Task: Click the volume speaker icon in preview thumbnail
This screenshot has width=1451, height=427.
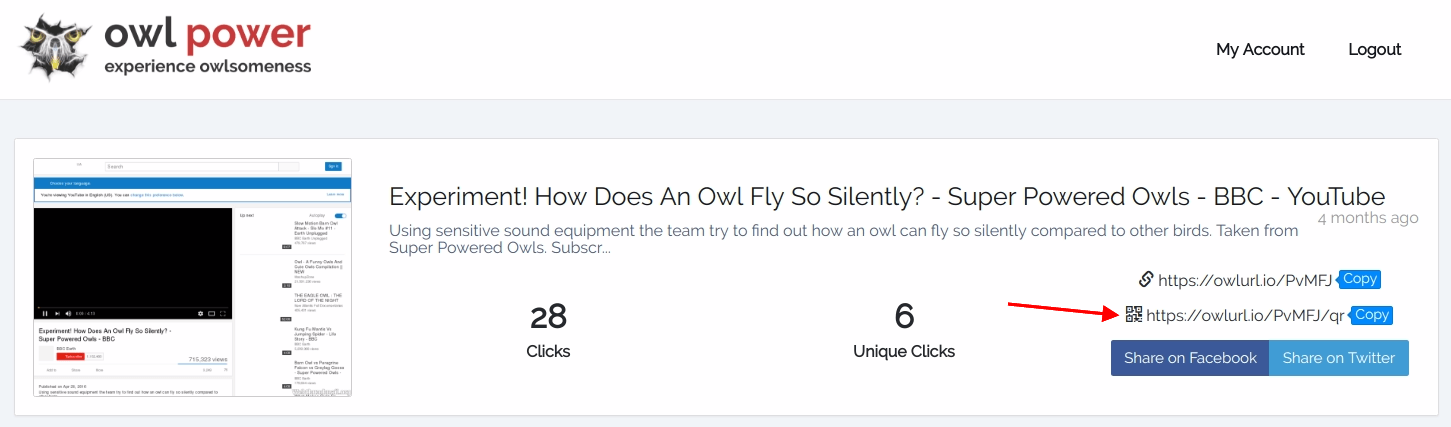Action: click(68, 313)
